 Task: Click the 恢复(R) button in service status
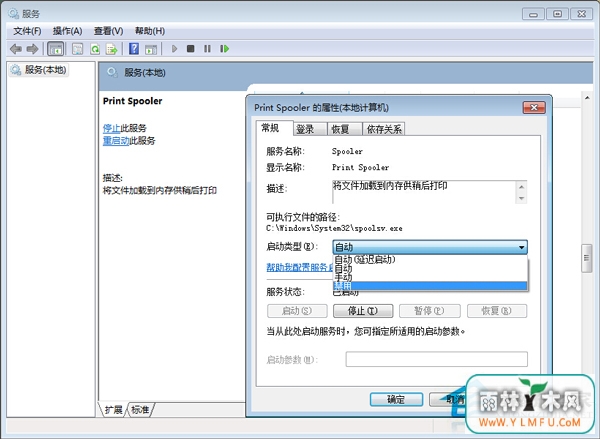pyautogui.click(x=497, y=311)
